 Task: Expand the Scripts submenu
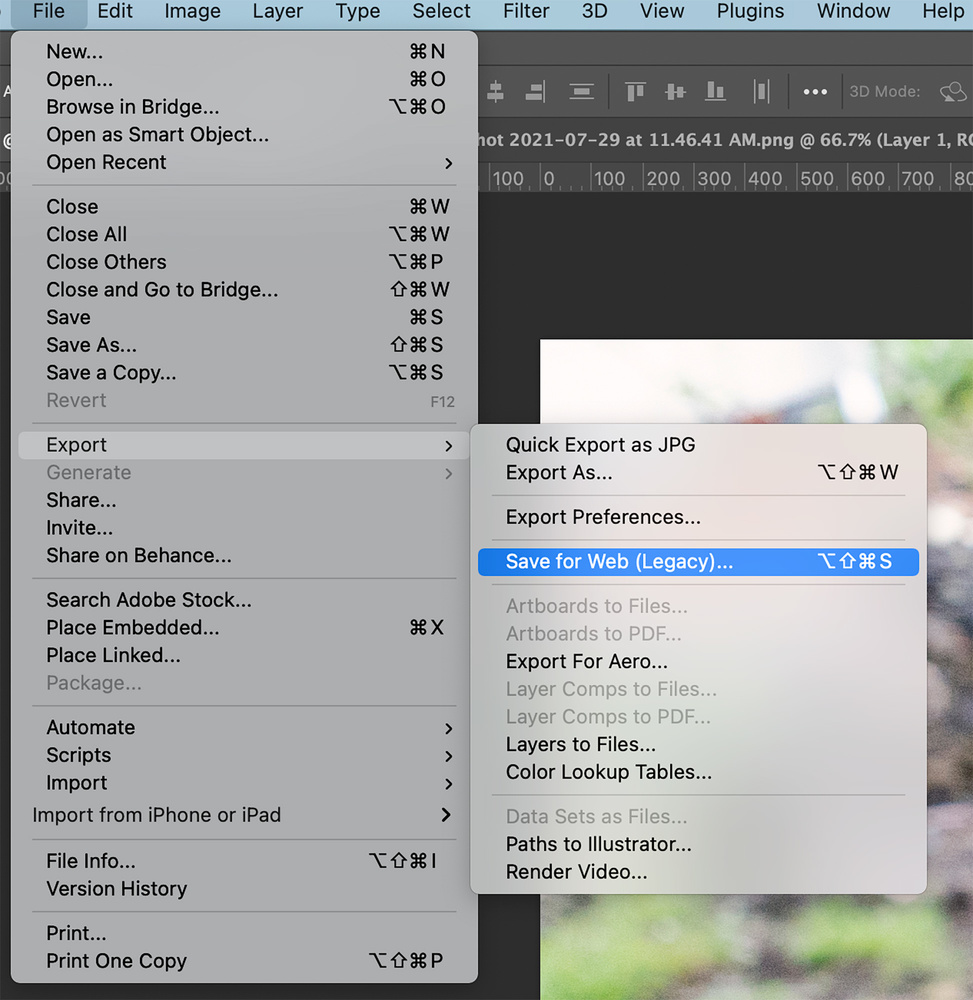coord(448,756)
